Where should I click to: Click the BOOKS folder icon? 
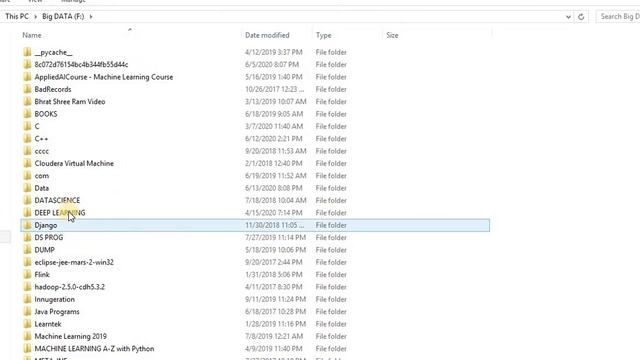27,114
